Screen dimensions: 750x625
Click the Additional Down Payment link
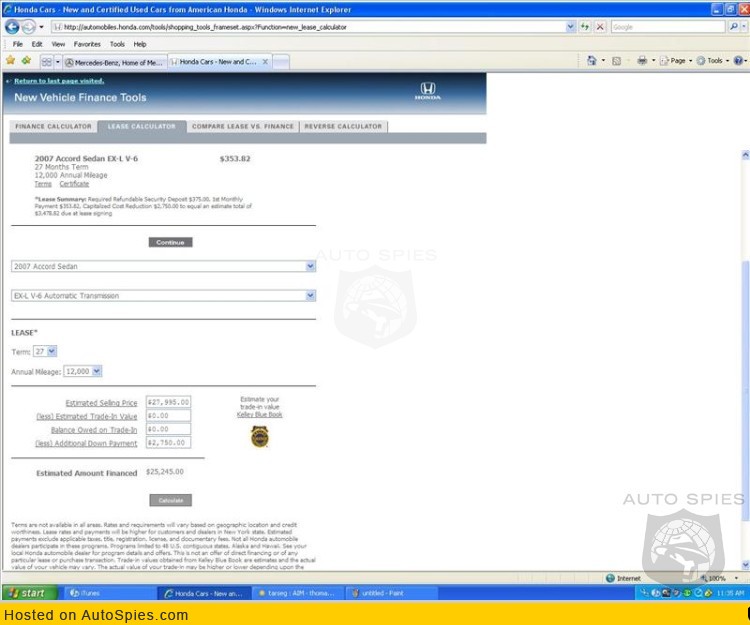click(x=86, y=443)
